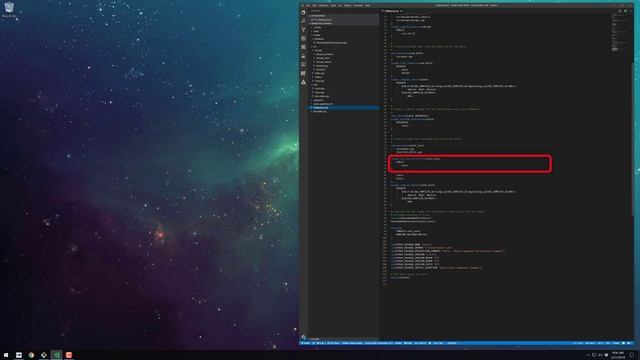Open the Terminal menu in VS Code
640x360 pixels.
coord(358,5)
